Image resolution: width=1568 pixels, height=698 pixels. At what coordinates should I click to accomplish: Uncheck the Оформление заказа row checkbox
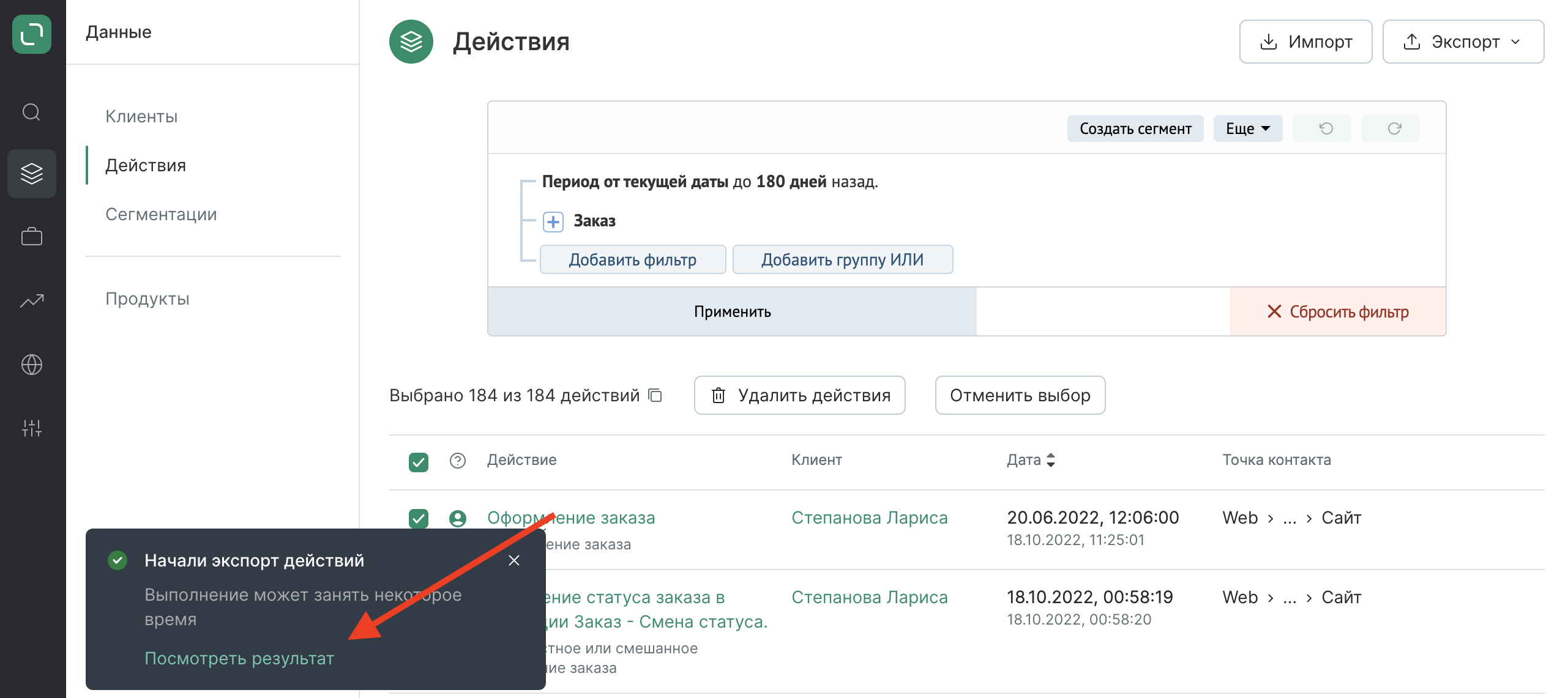coord(419,518)
